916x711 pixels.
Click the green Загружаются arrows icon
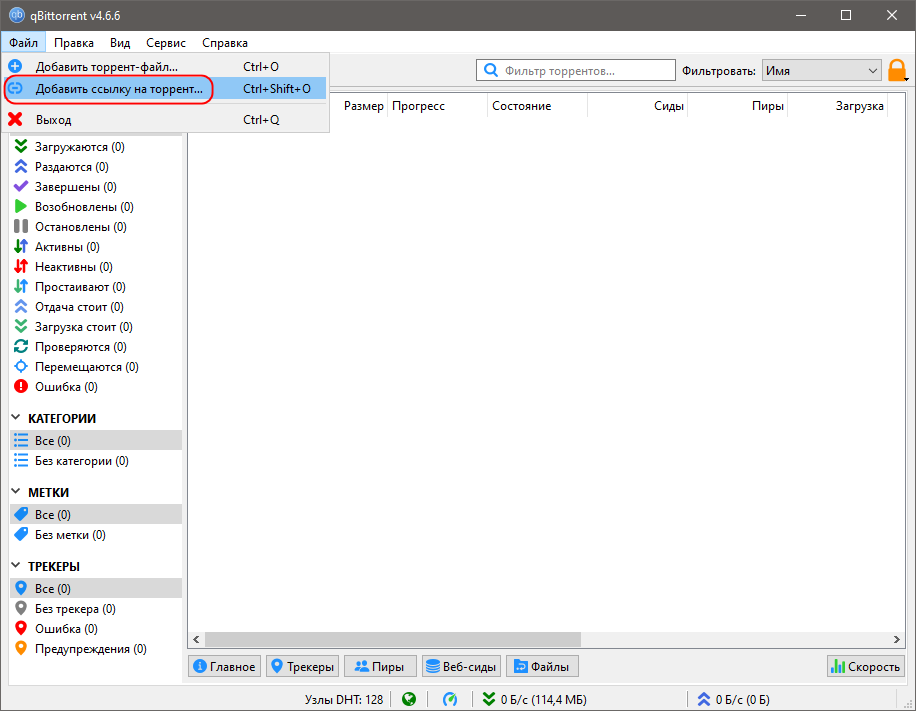21,146
